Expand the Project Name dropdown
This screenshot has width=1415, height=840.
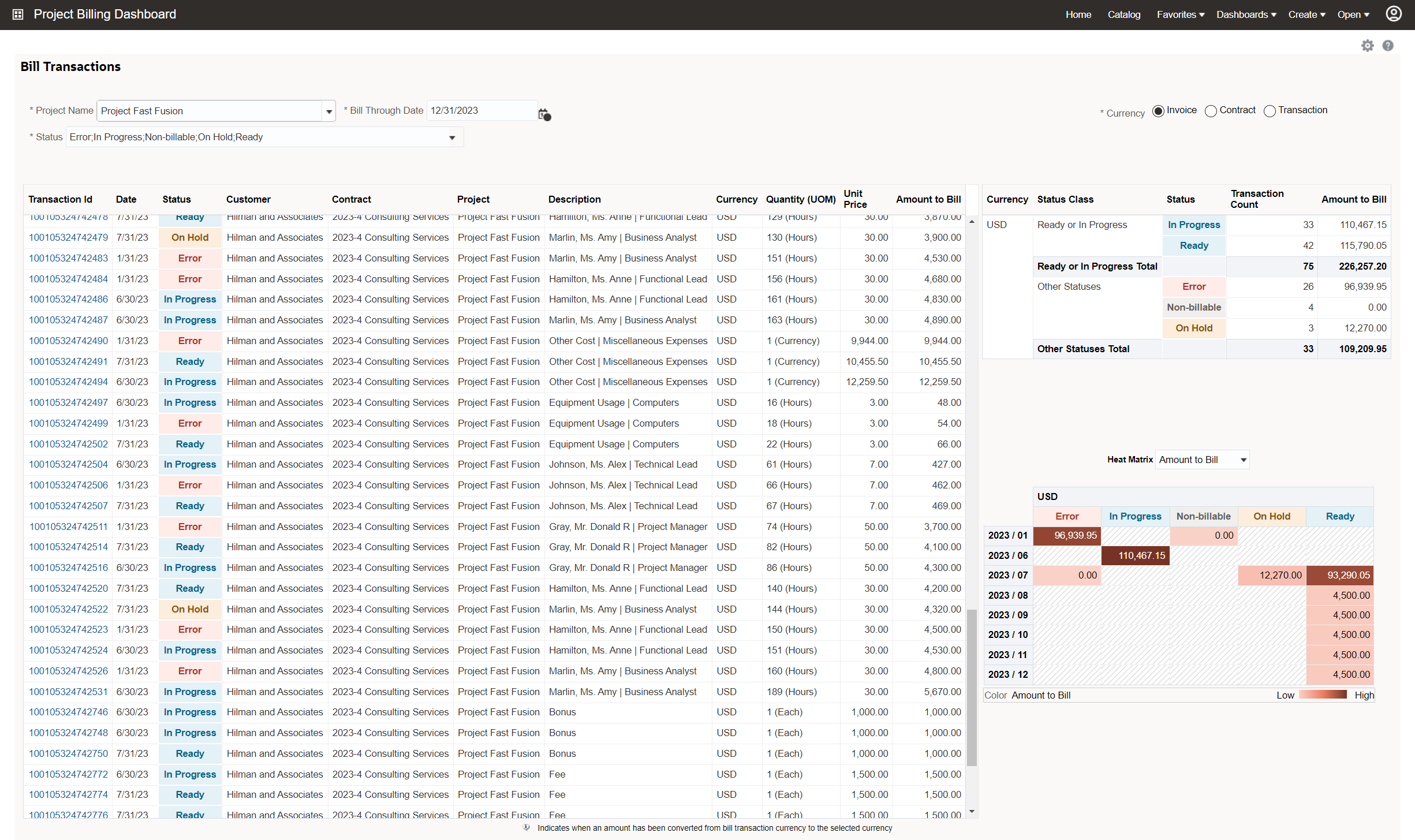pyautogui.click(x=328, y=111)
